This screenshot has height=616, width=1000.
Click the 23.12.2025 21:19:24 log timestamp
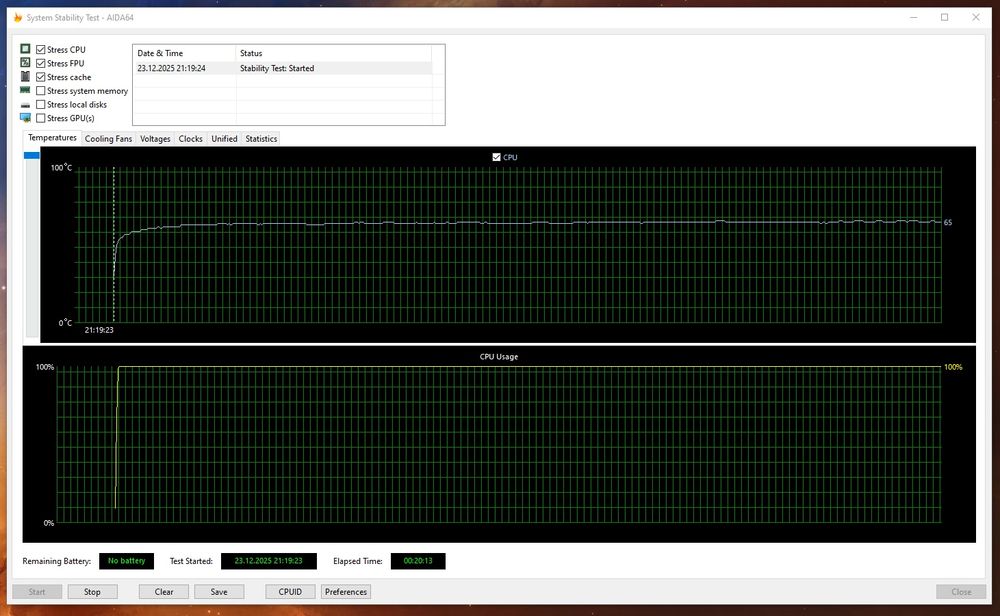(172, 68)
